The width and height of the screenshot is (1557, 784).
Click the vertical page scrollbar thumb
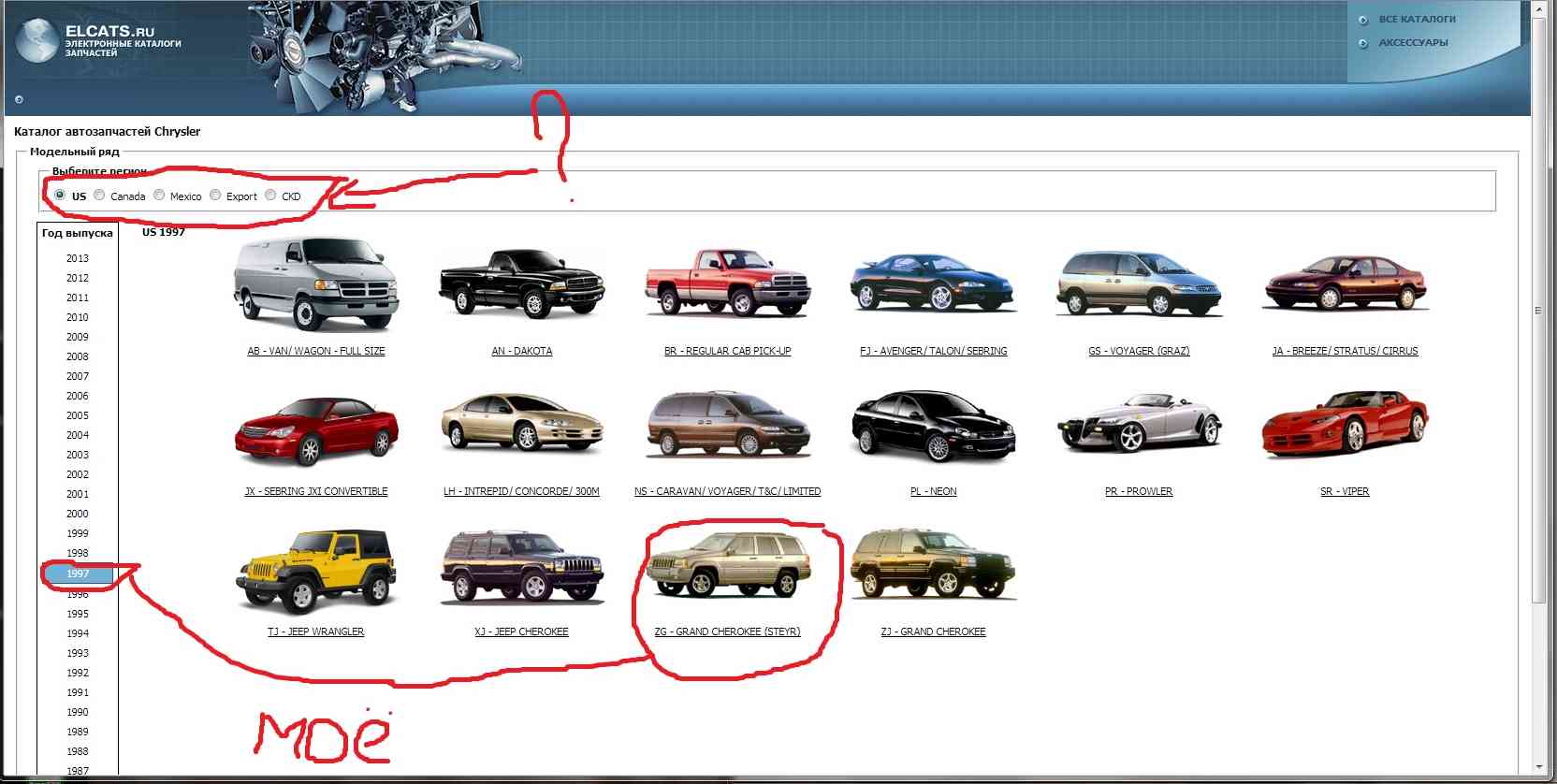click(x=1540, y=310)
